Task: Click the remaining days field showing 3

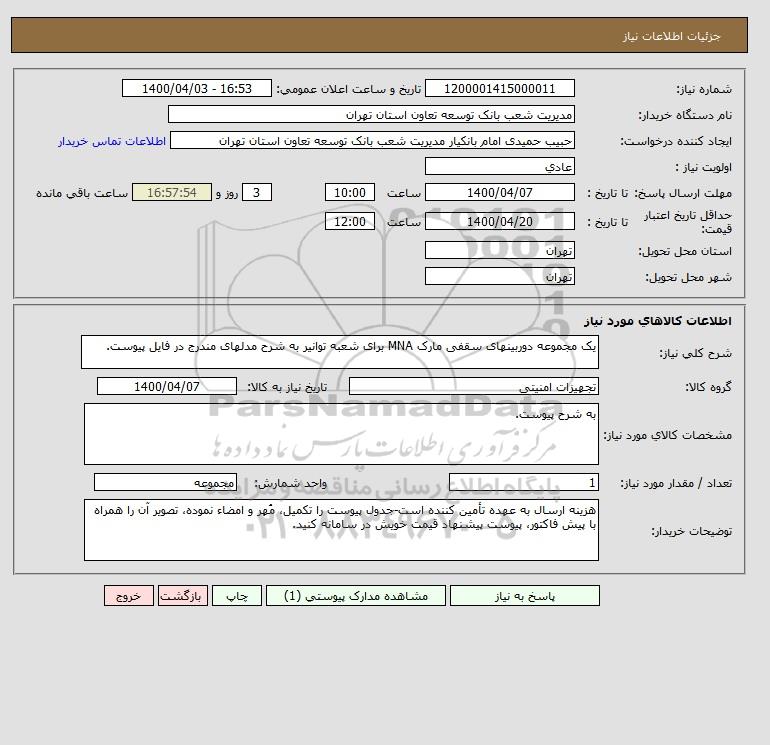Action: 256,193
